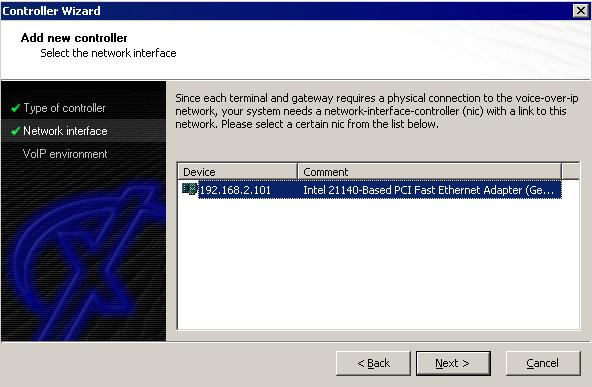Viewport: 592px width, 387px height.
Task: Click divider between Device and Comment headers
Action: (298, 172)
